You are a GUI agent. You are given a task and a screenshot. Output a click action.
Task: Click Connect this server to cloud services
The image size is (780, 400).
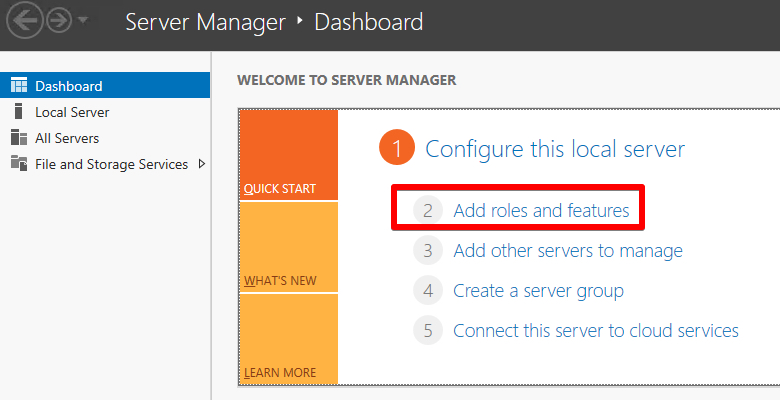click(596, 331)
